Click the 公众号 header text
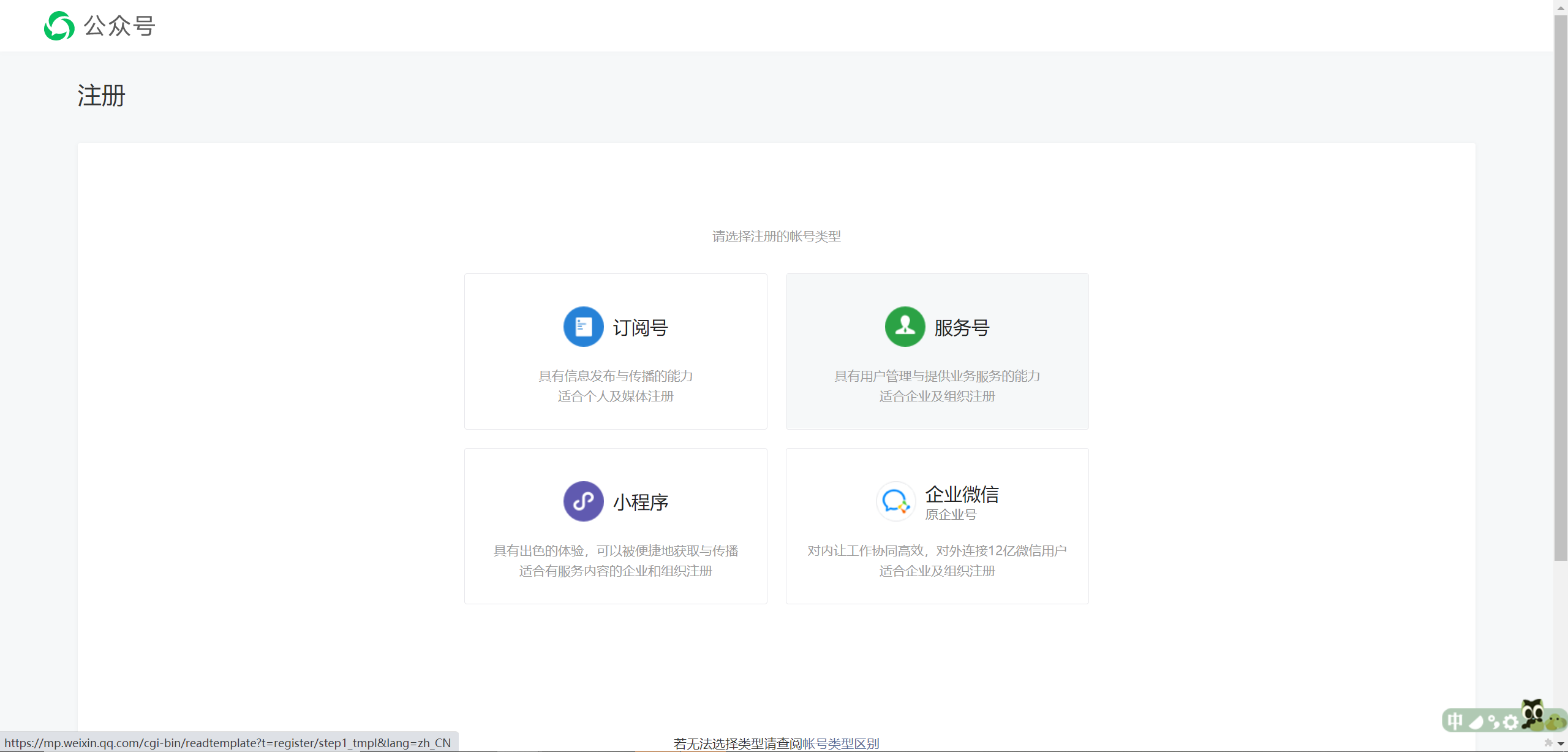This screenshot has height=752, width=1568. pos(119,26)
